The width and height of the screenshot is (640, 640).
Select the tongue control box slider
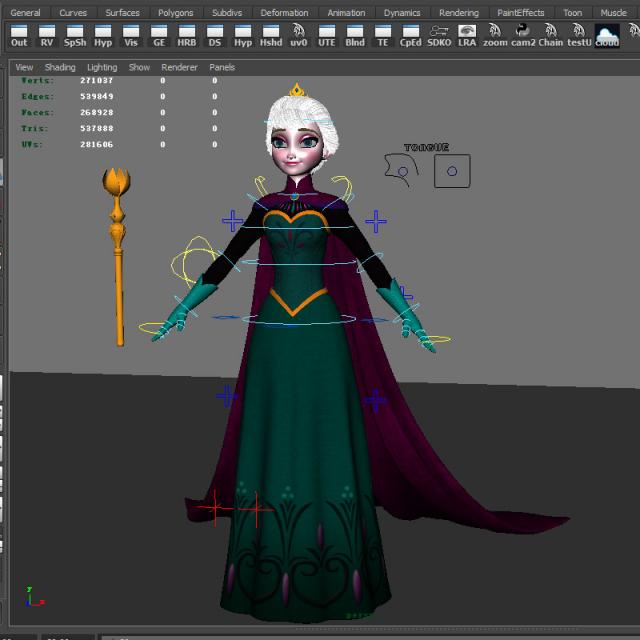pos(452,171)
